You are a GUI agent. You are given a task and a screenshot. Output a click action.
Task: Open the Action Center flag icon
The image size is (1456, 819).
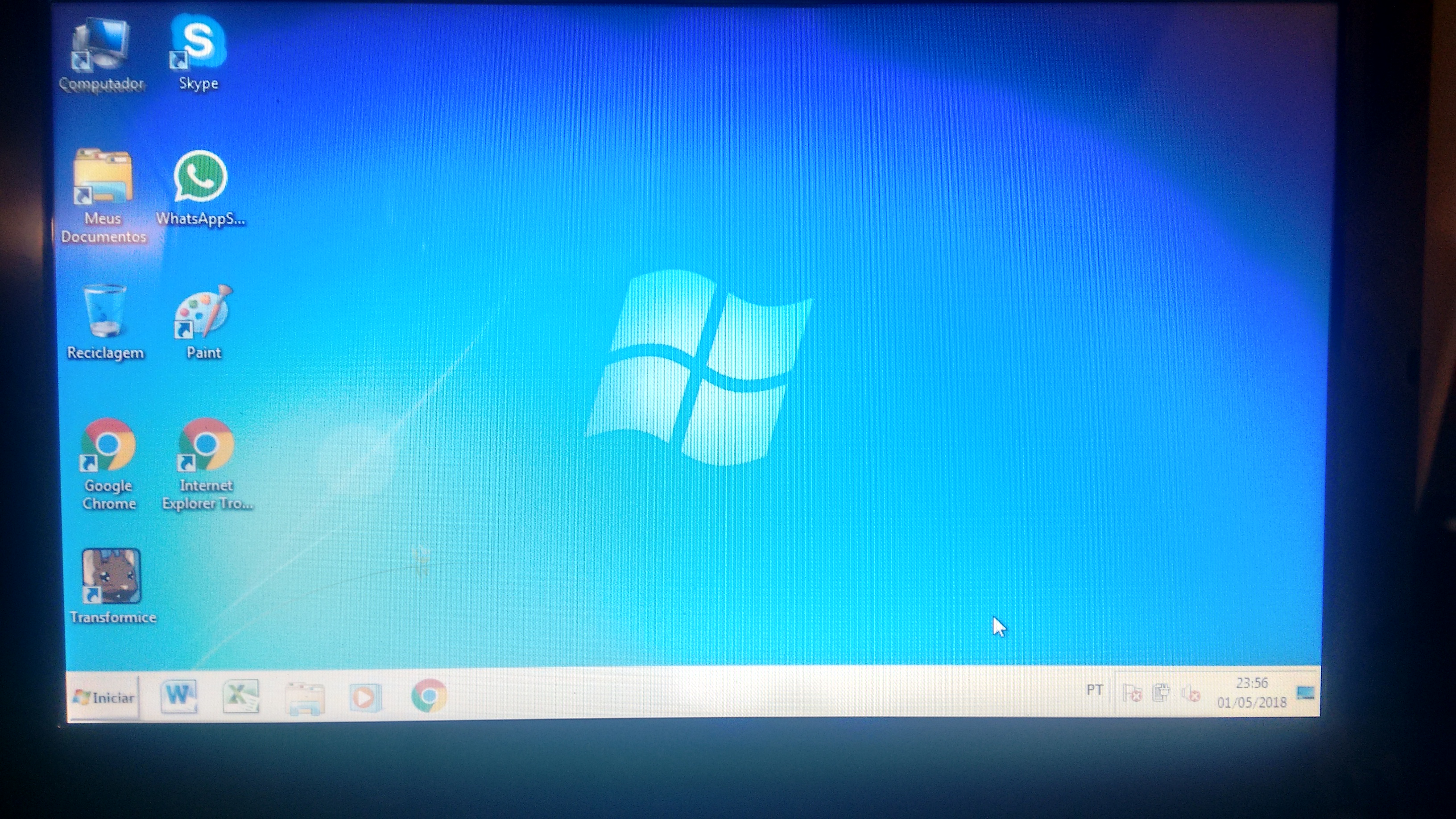point(1132,692)
